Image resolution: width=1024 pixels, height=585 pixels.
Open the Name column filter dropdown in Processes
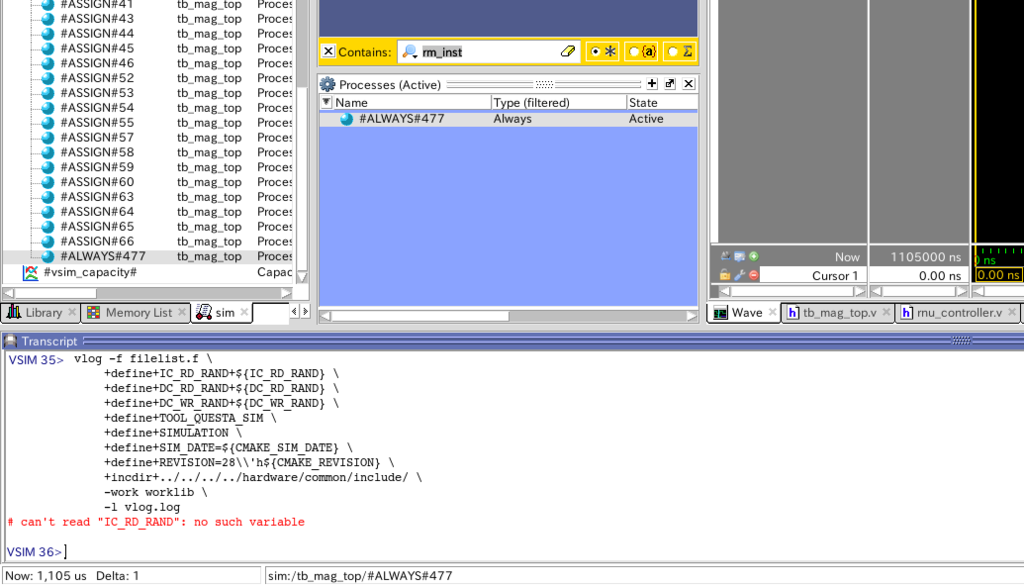tap(326, 102)
